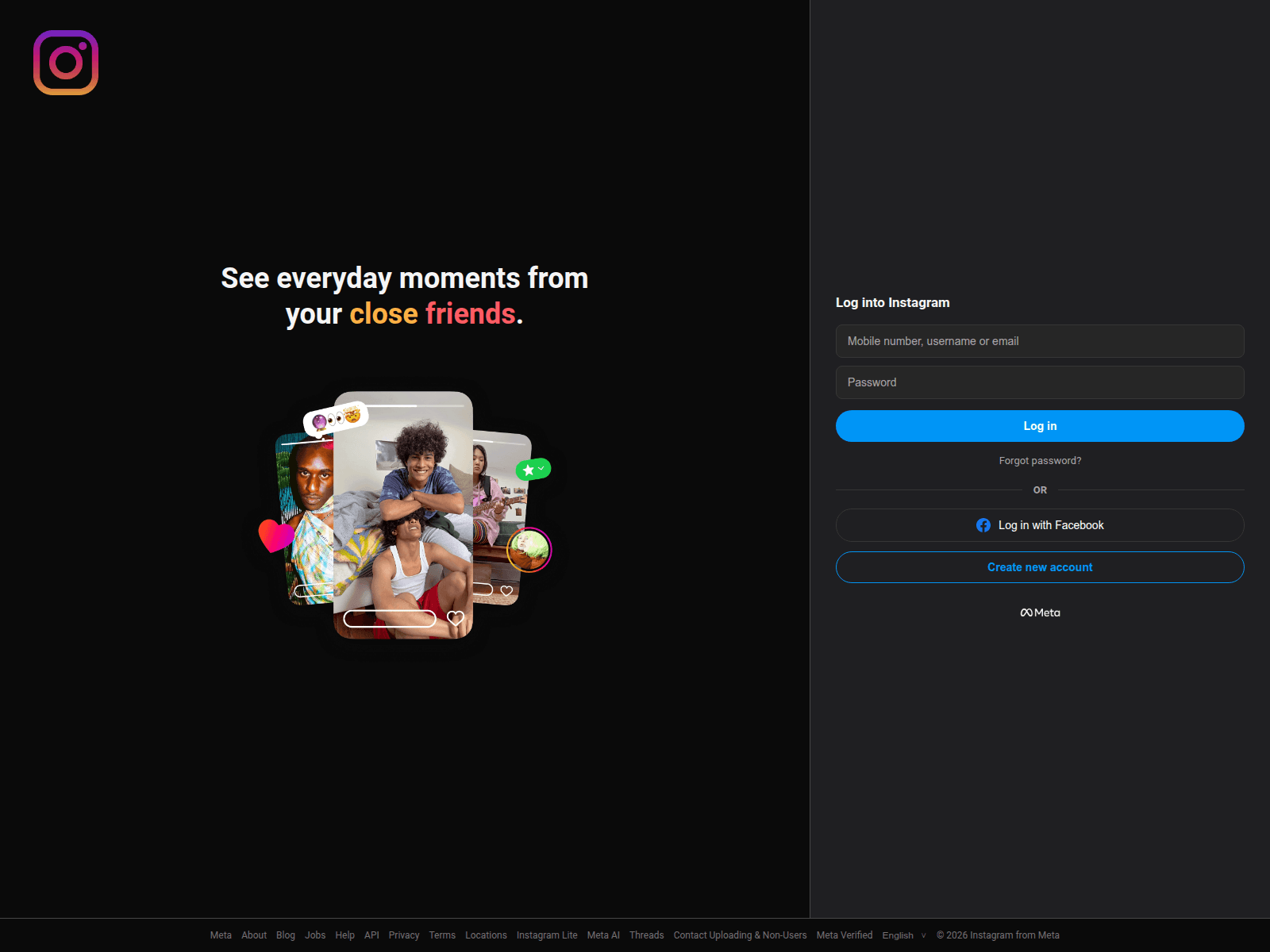Open the Help page link

(344, 935)
